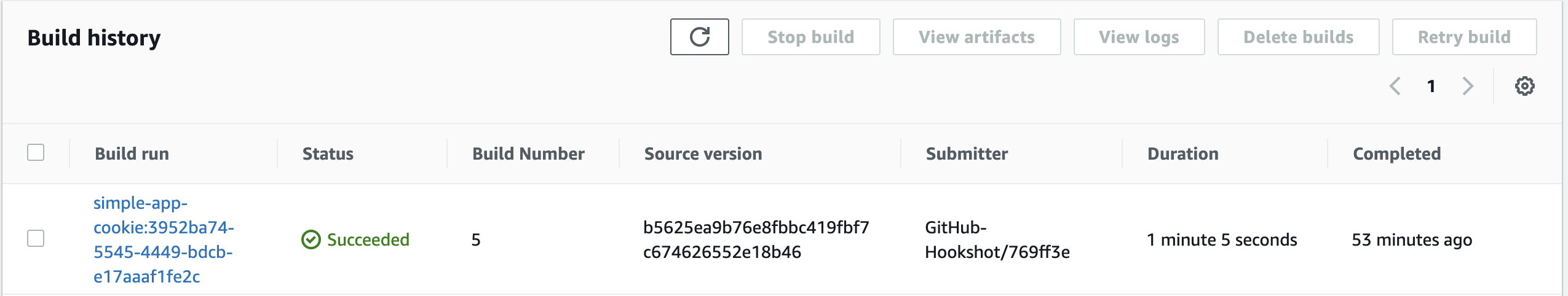Toggle the select-all builds checkbox
The height and width of the screenshot is (296, 1568).
tap(36, 152)
